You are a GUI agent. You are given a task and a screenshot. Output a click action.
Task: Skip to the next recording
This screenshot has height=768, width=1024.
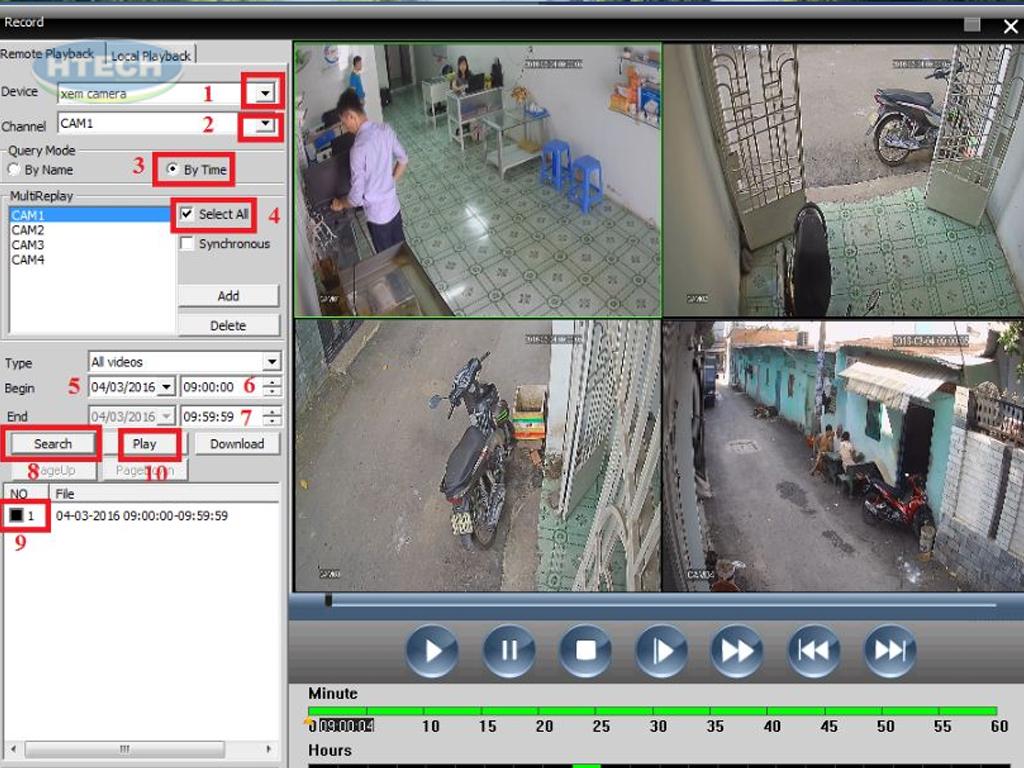pos(889,651)
